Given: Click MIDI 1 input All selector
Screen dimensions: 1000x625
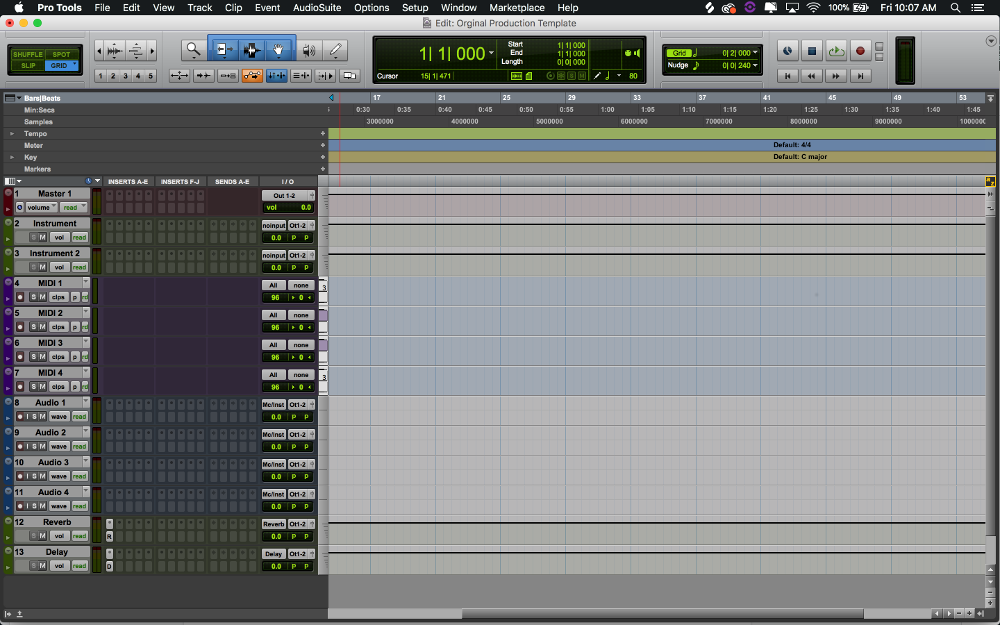Looking at the screenshot, I should (x=274, y=286).
